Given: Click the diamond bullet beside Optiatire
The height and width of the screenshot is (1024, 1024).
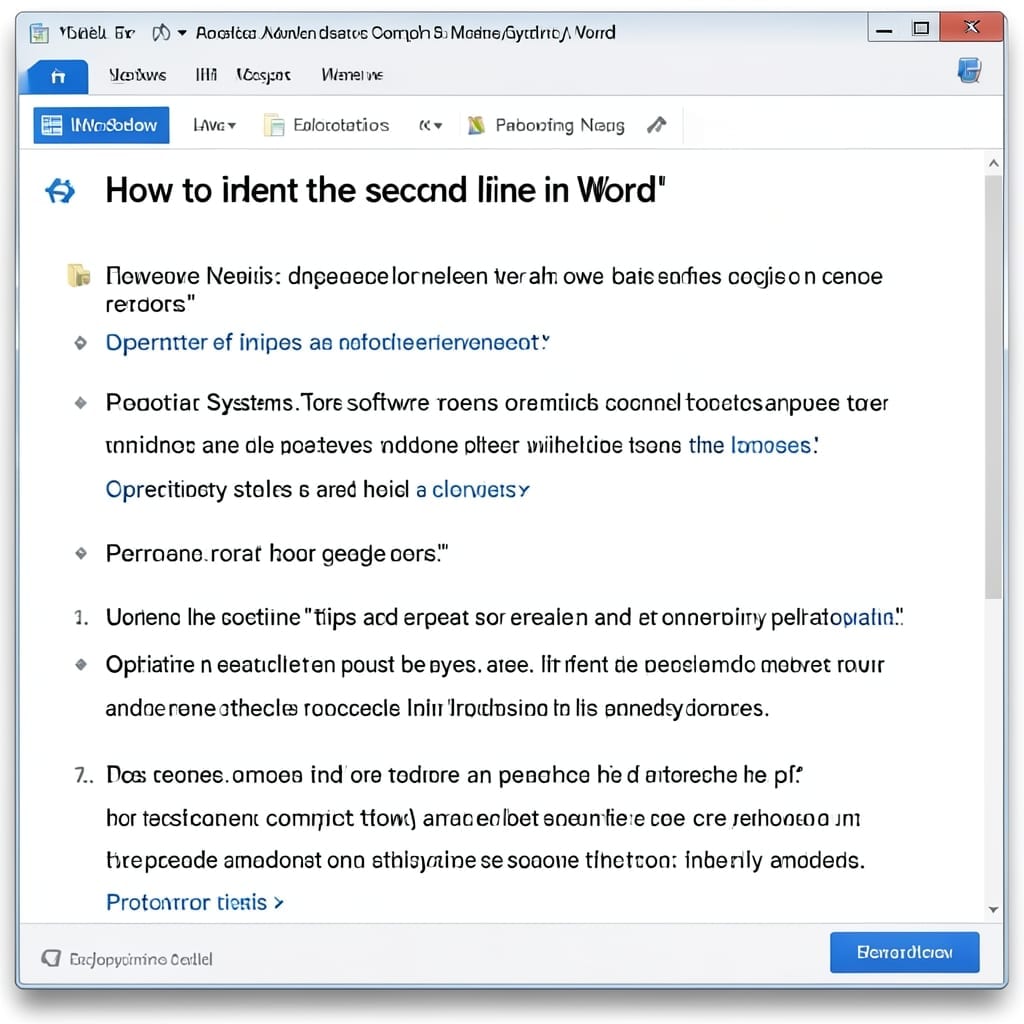Looking at the screenshot, I should click(80, 665).
